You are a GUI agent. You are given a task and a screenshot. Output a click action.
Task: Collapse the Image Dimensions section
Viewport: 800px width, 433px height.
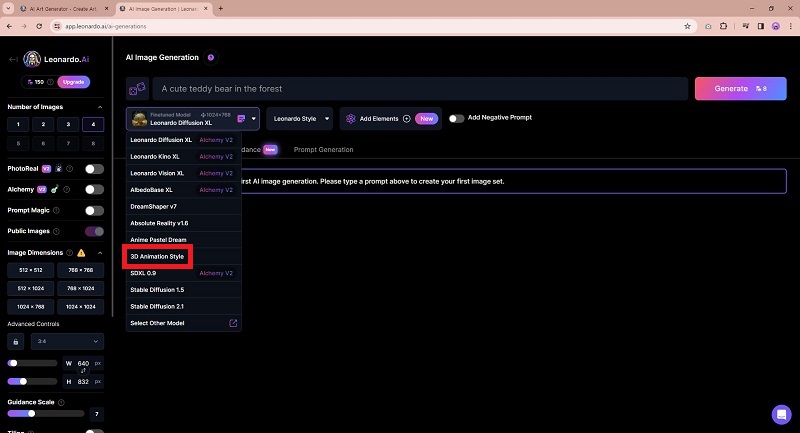pyautogui.click(x=100, y=253)
